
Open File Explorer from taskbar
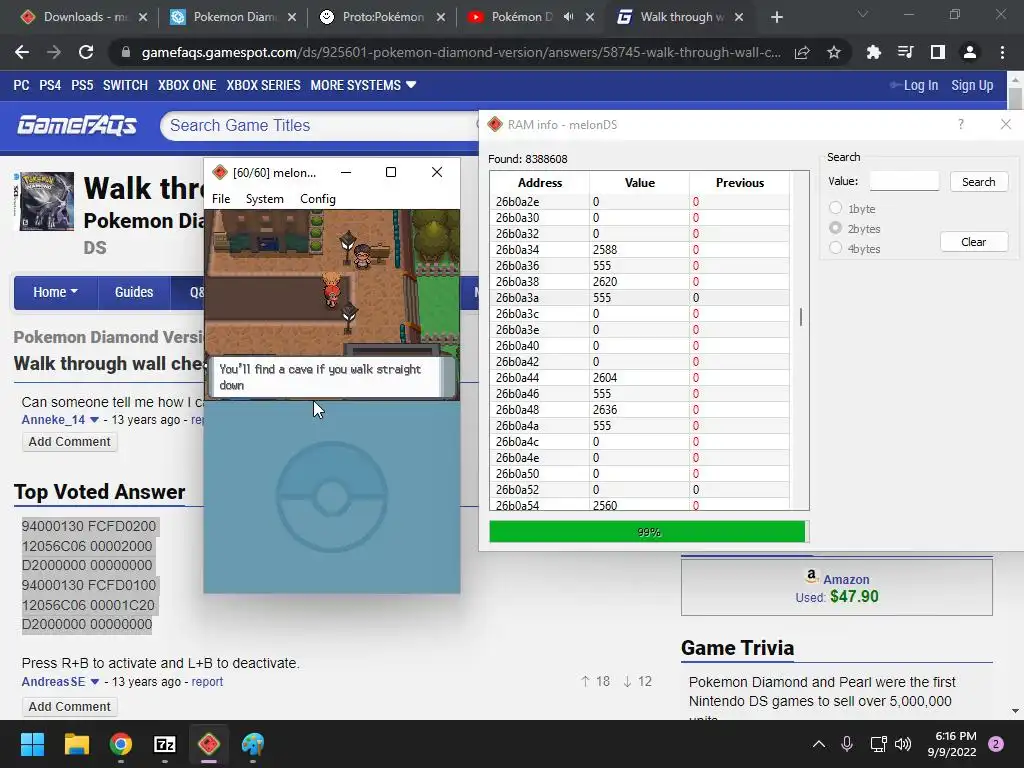point(76,744)
